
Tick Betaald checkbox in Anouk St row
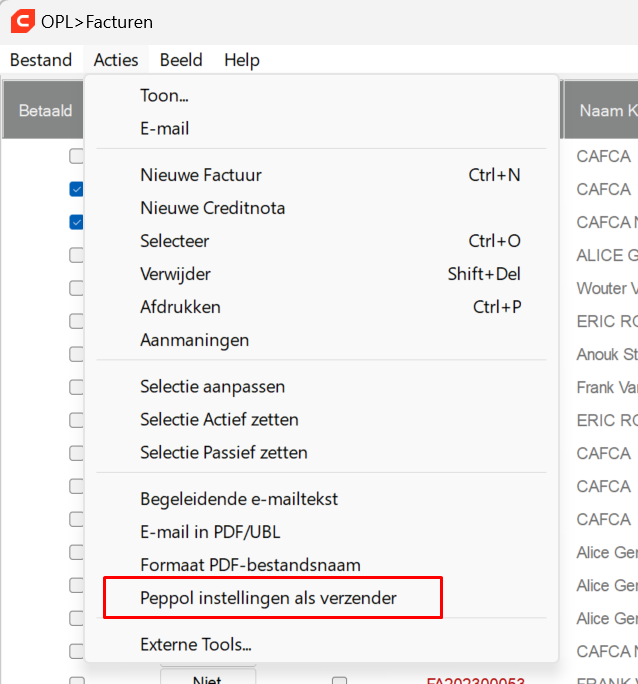tap(77, 354)
